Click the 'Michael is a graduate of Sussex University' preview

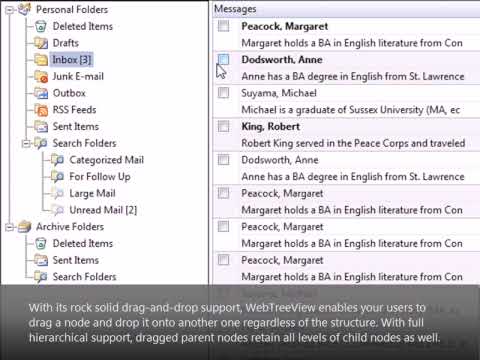tap(351, 110)
